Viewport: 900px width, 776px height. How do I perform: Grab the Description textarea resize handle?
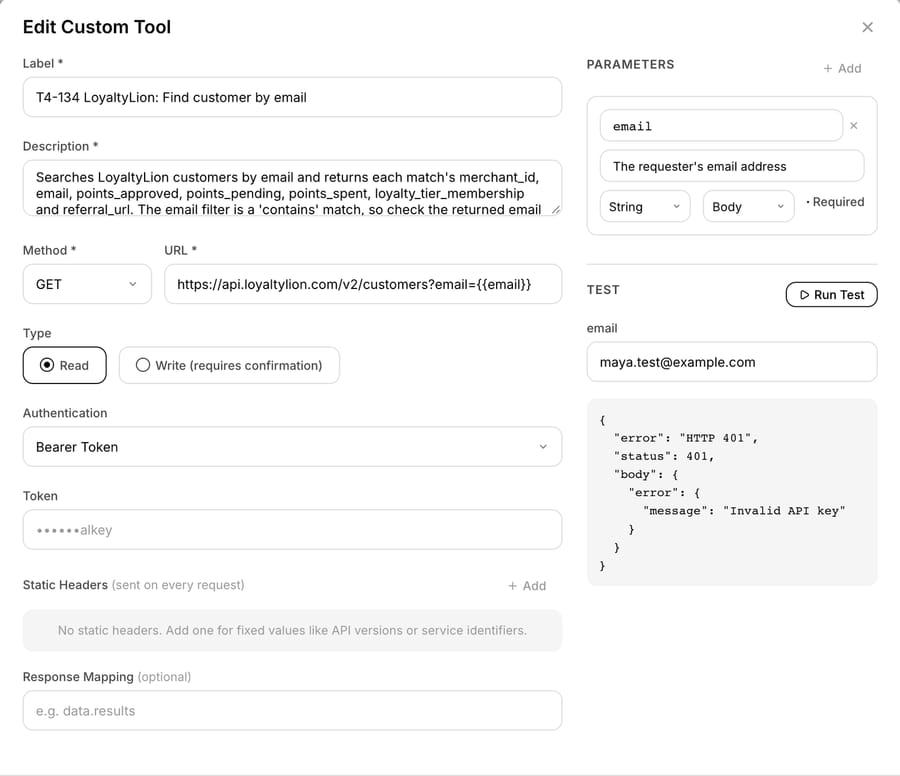[555, 209]
